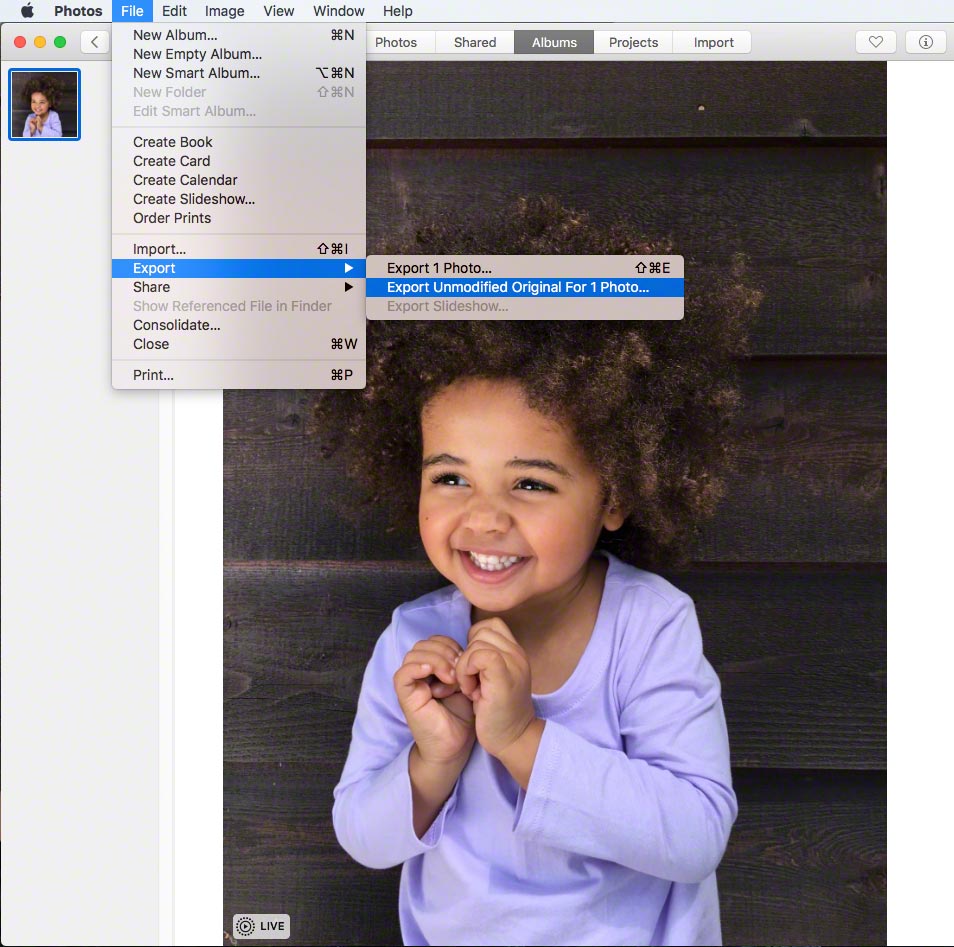
Task: Switch to the Shared tab
Action: pos(475,42)
